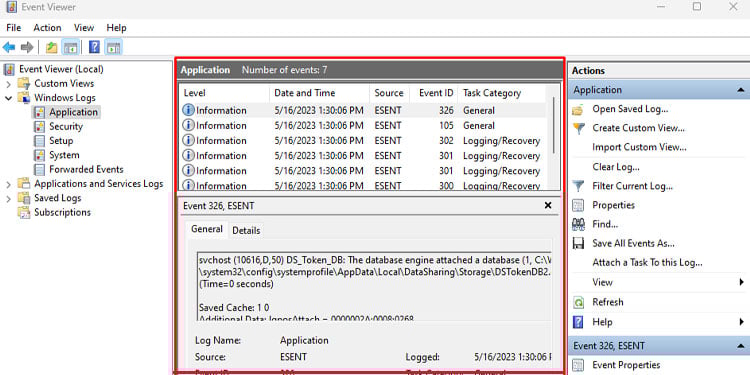750x375 pixels.
Task: Click information icon on Event 326 row
Action: tap(188, 110)
